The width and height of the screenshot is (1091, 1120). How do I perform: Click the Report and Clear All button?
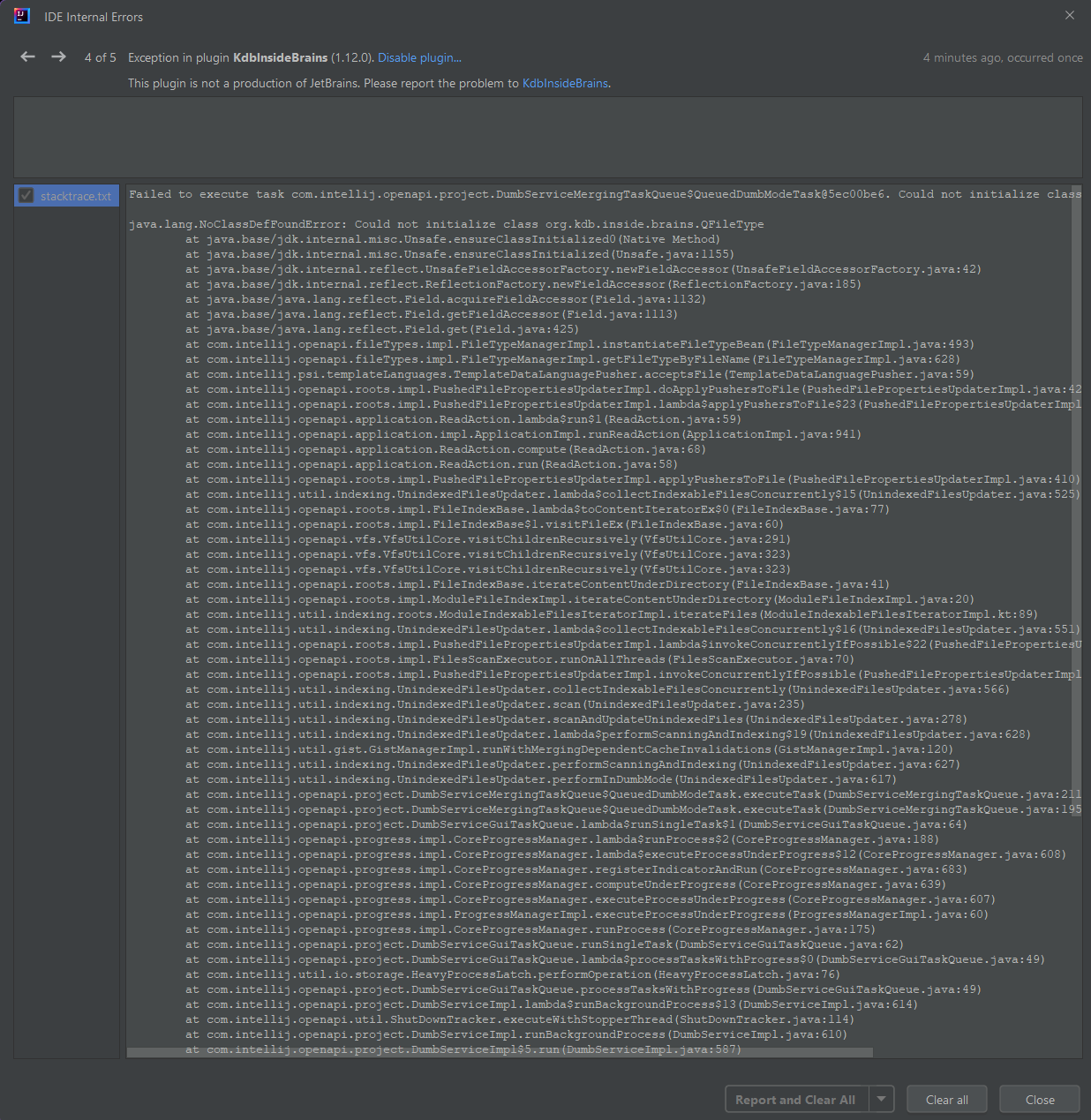[796, 1099]
